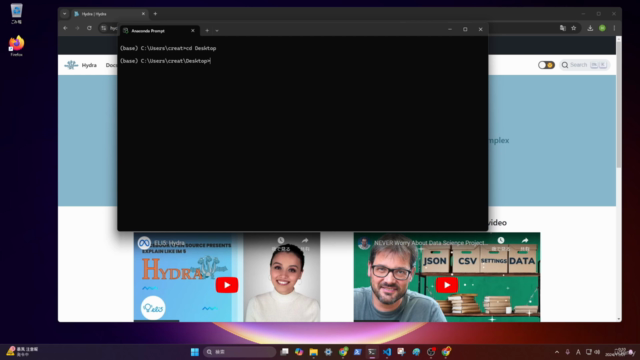
Task: Open a new Chrome tab
Action: [155, 14]
